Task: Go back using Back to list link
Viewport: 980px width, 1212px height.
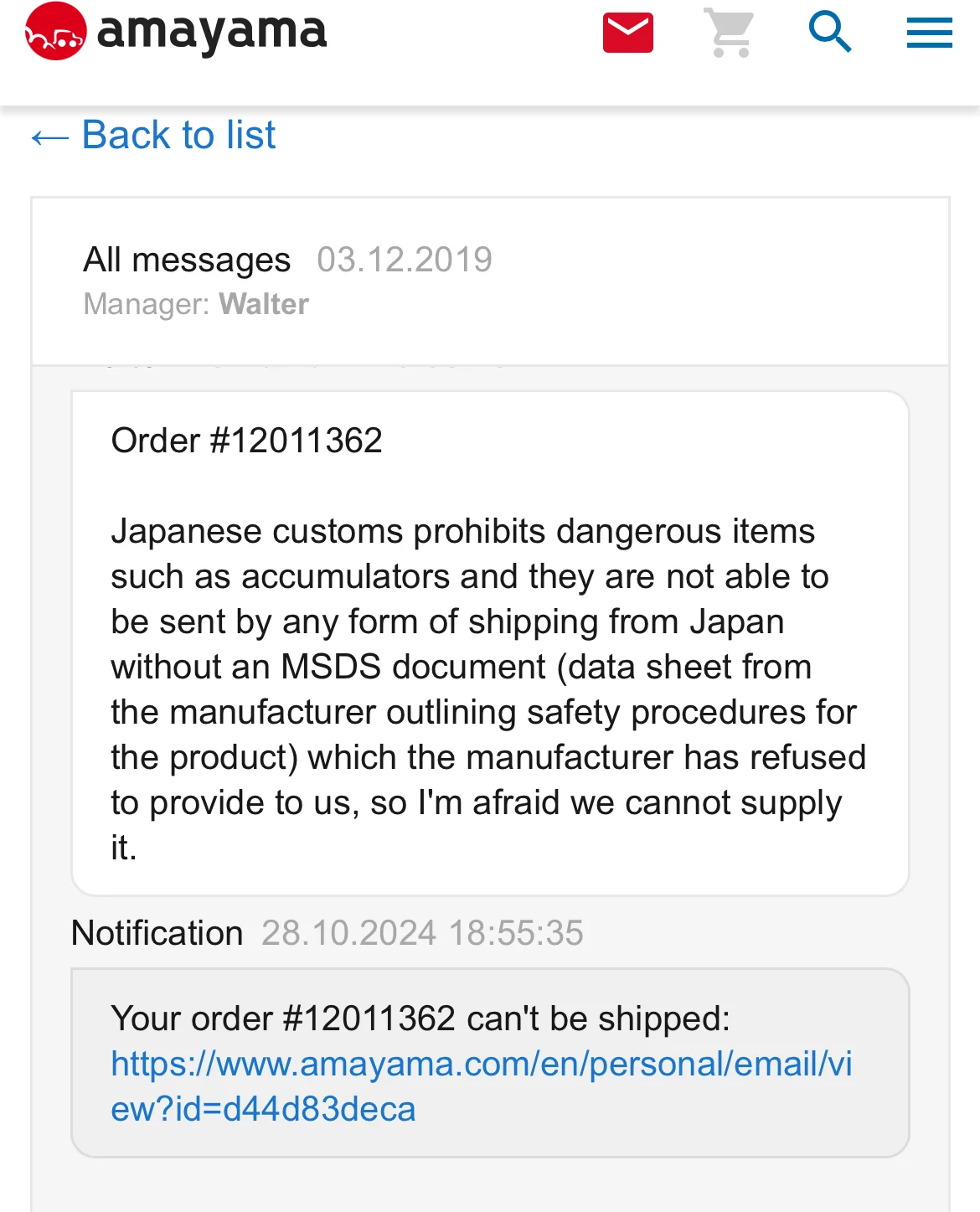Action: pyautogui.click(x=178, y=135)
